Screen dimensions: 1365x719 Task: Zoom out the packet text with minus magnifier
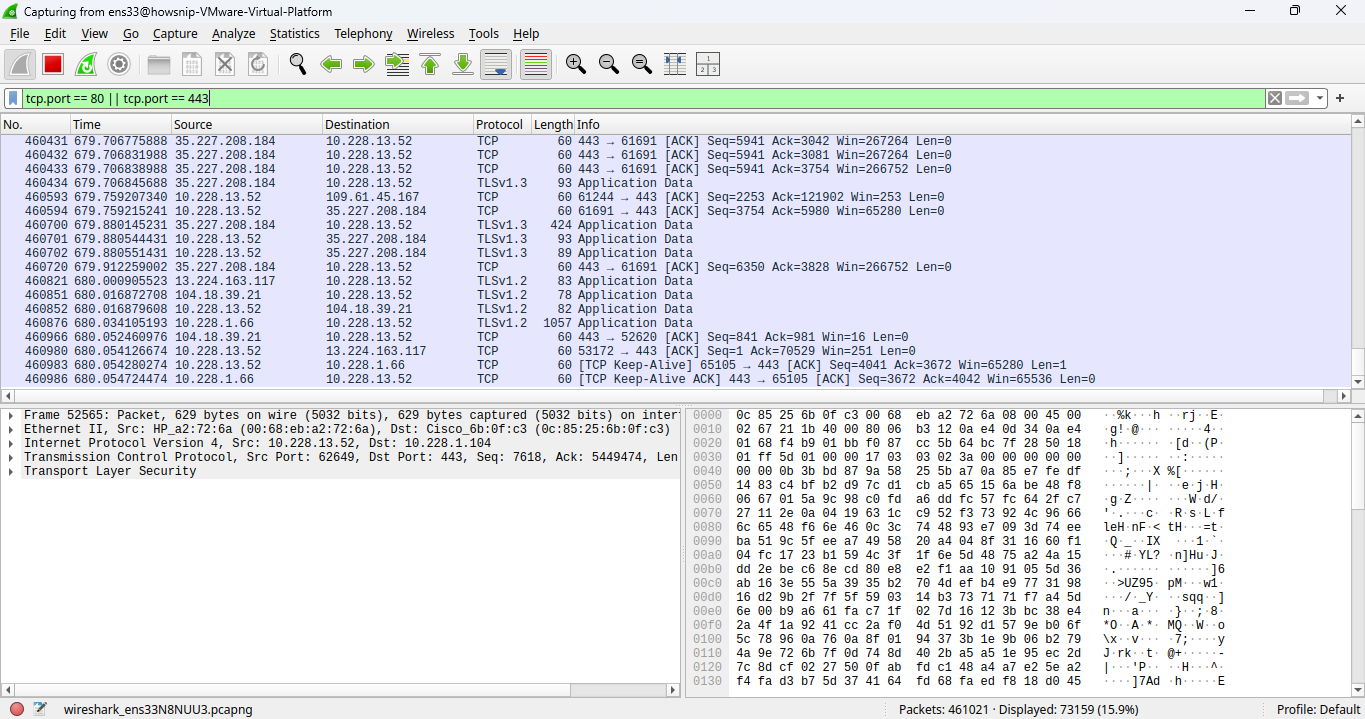point(609,64)
